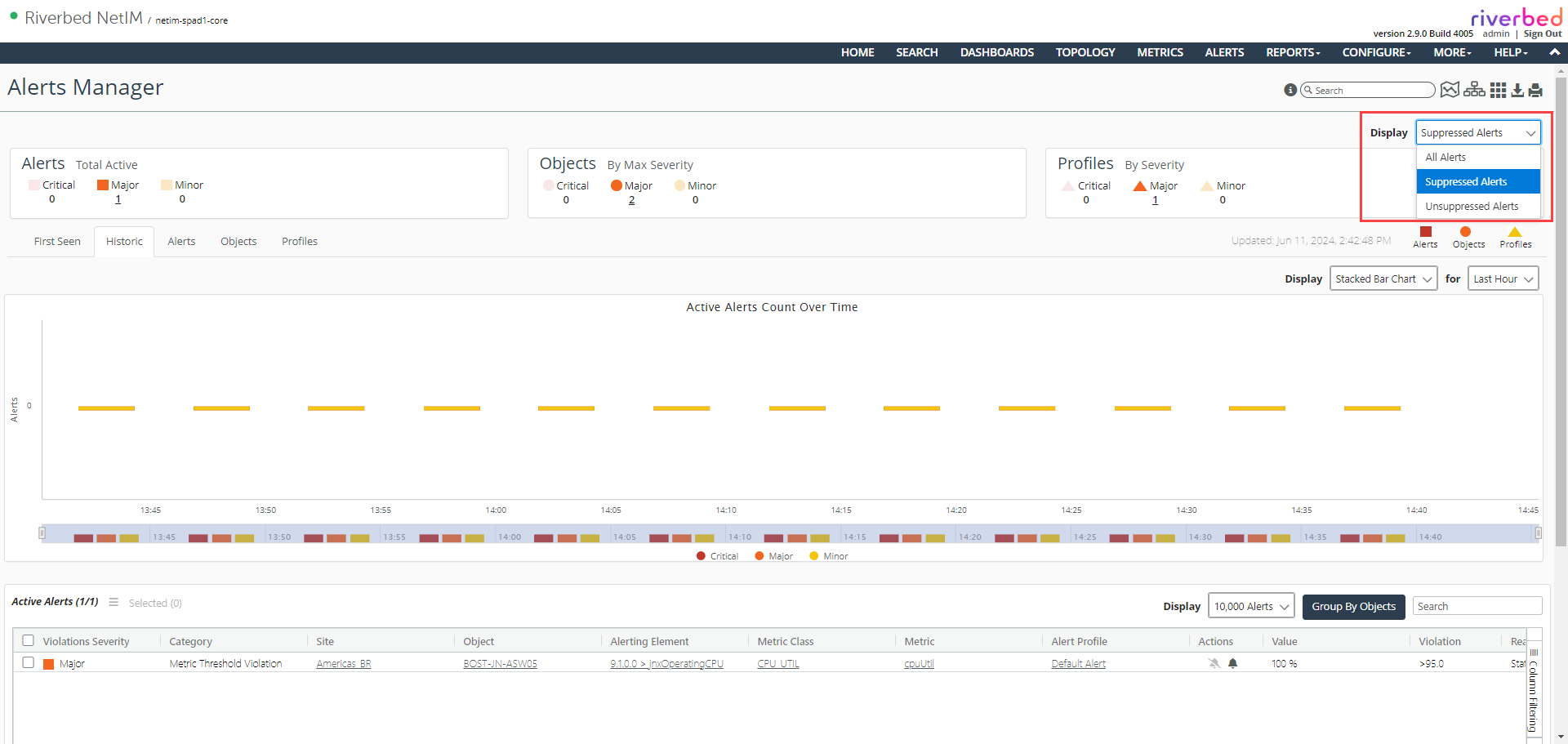
Task: Open the grid apps icon
Action: (x=1498, y=90)
